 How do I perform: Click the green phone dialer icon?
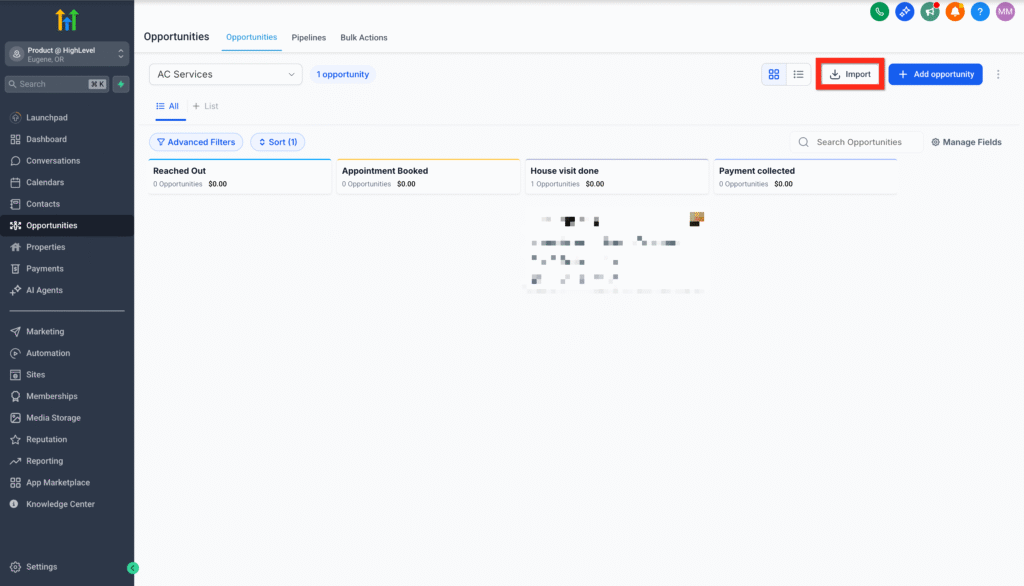[x=880, y=12]
